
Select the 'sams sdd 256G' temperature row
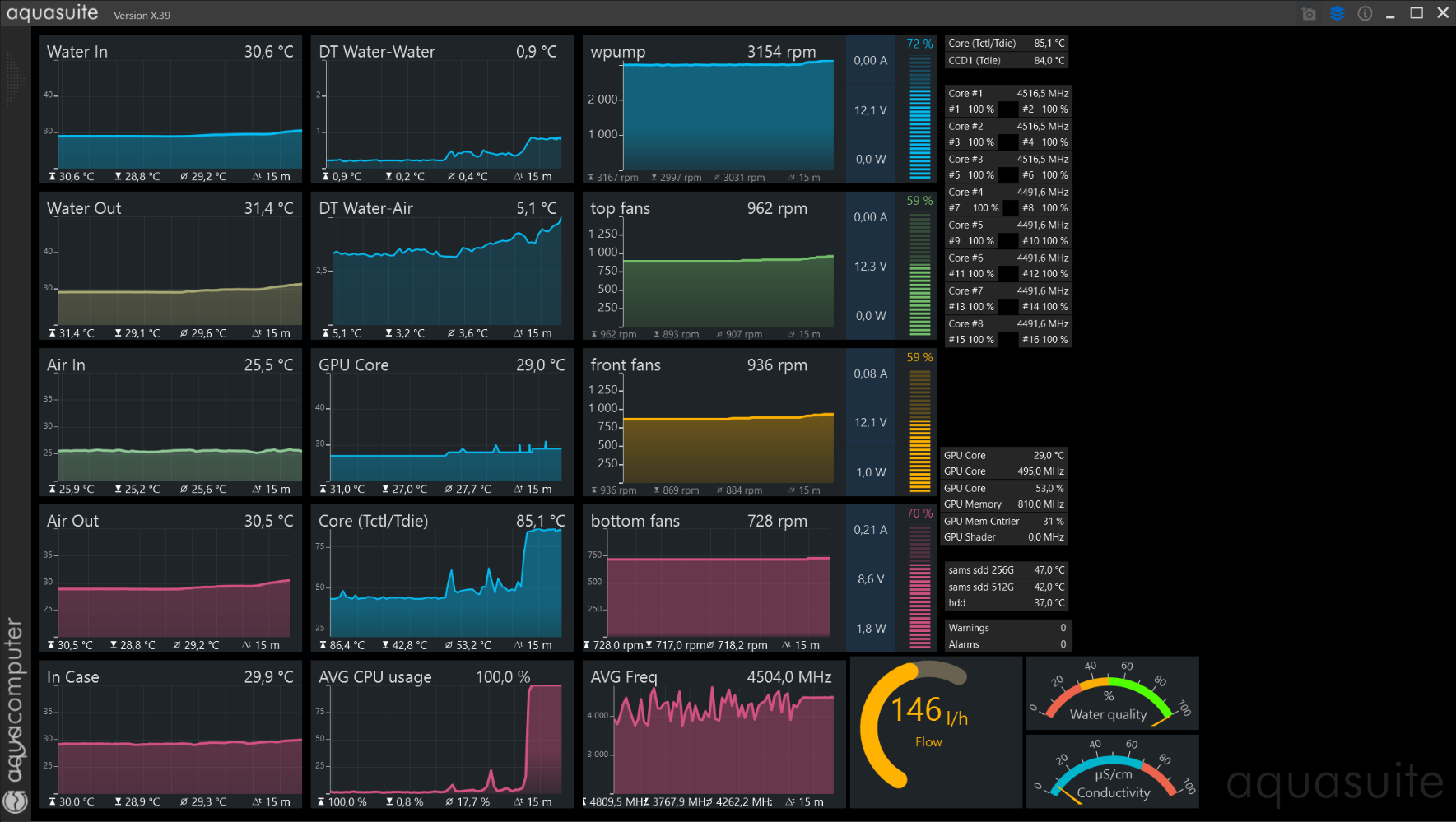(x=1007, y=570)
